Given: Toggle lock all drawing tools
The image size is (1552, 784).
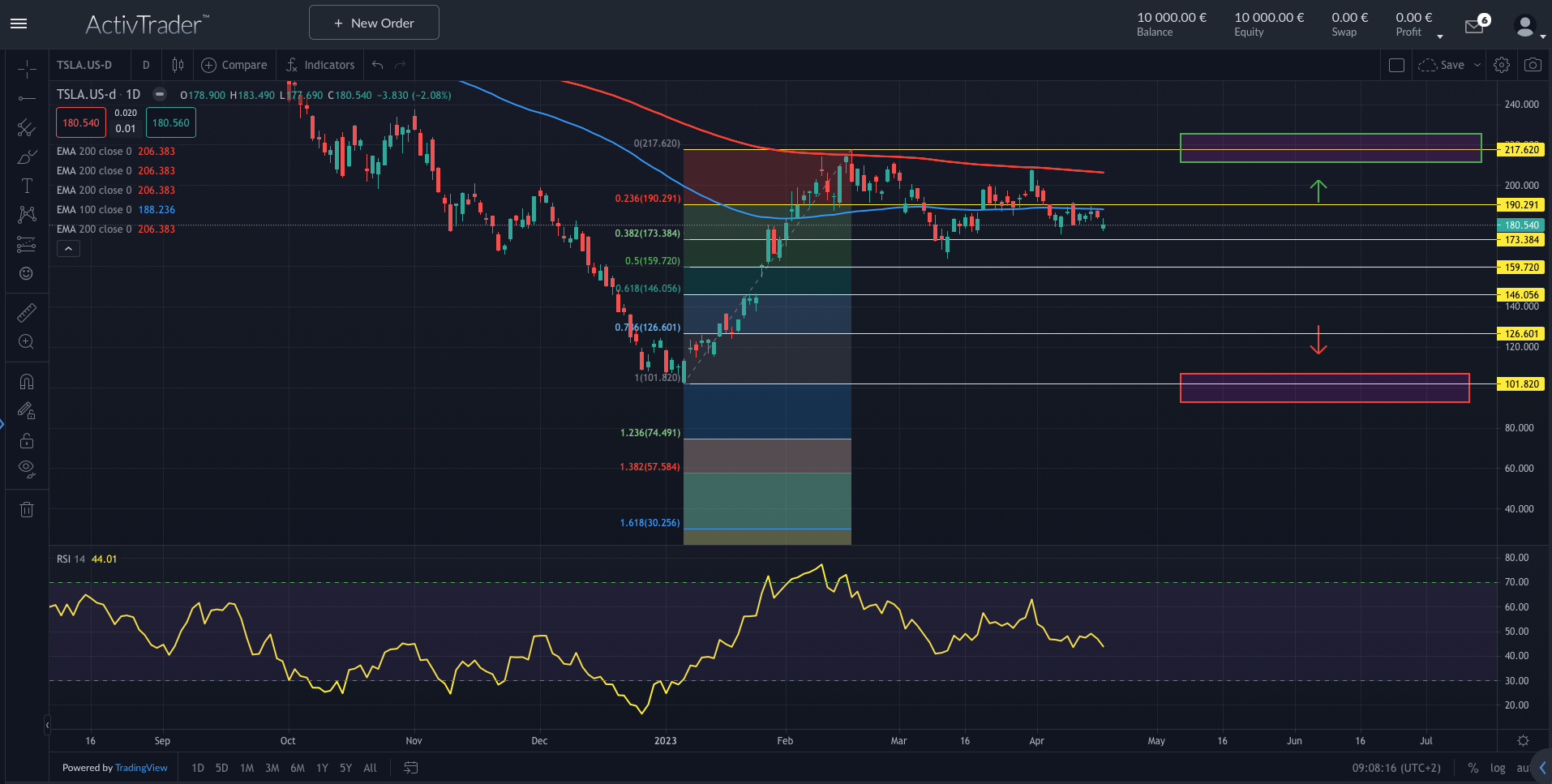Looking at the screenshot, I should click(x=27, y=441).
